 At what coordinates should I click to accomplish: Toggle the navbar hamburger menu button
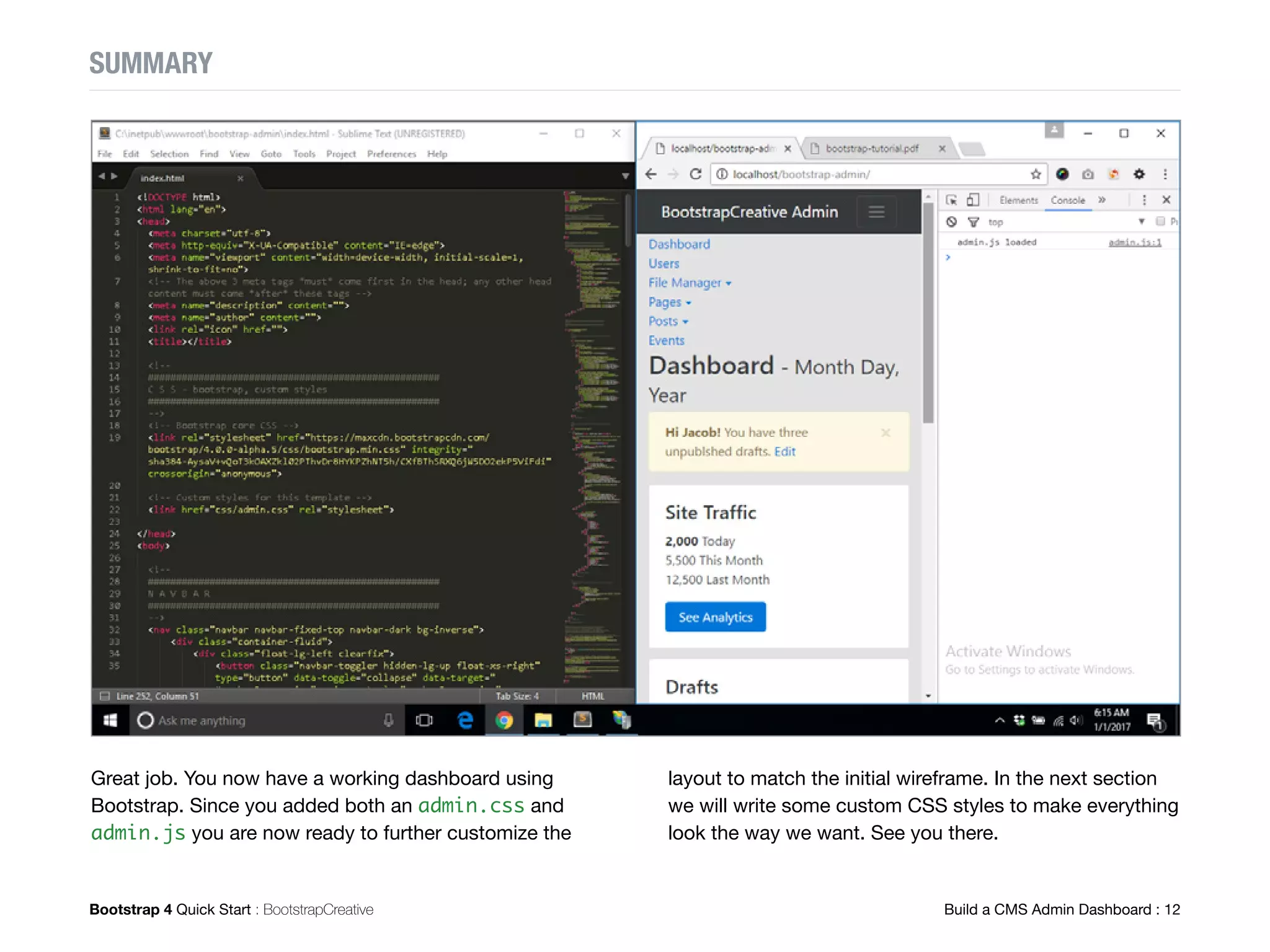876,212
